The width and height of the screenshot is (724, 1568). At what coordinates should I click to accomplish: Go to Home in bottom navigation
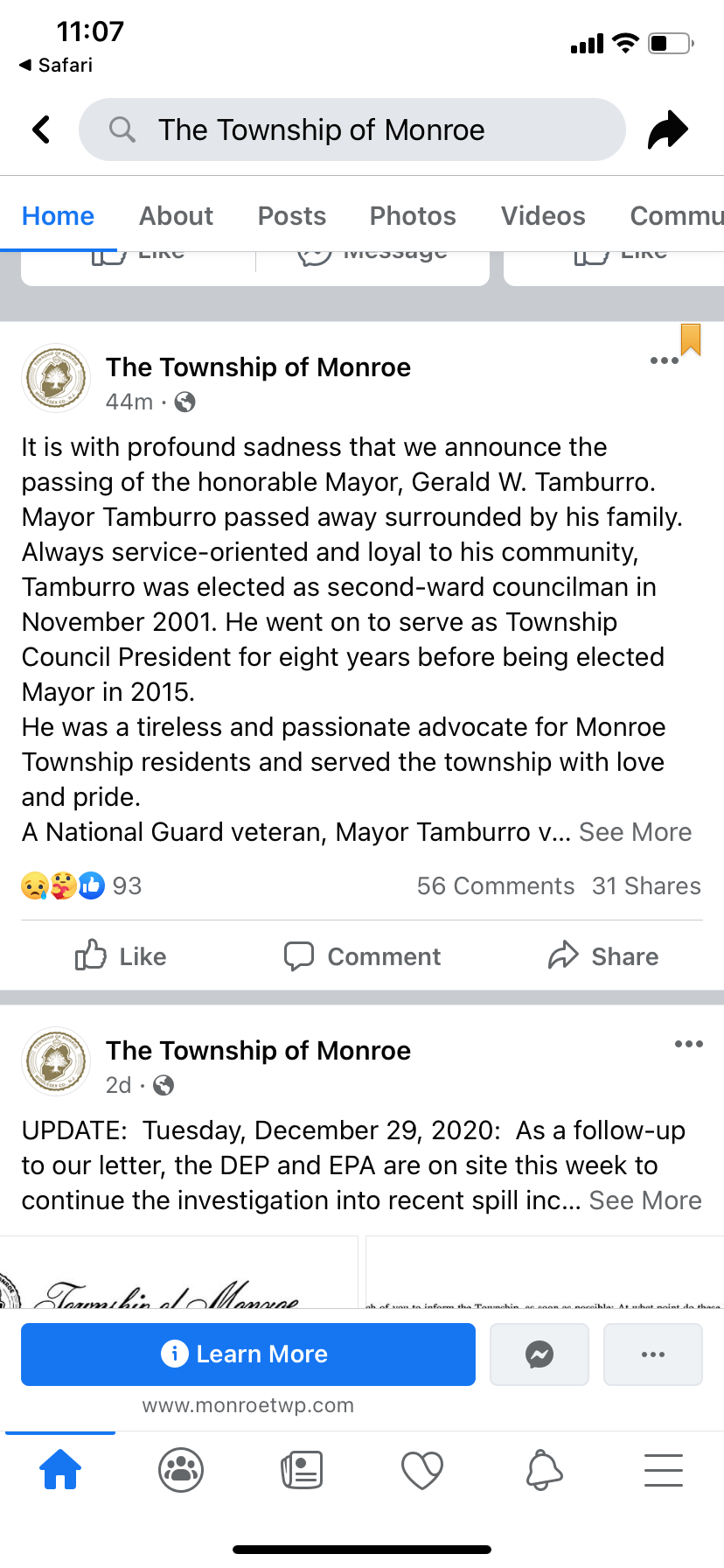point(60,1469)
